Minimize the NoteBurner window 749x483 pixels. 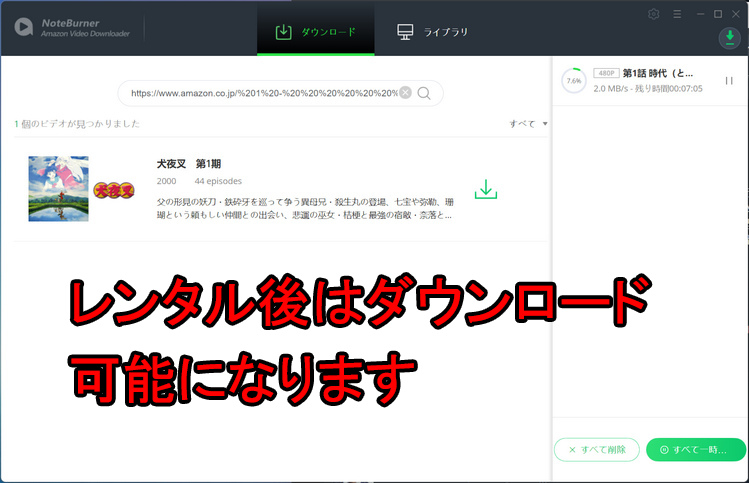click(700, 14)
